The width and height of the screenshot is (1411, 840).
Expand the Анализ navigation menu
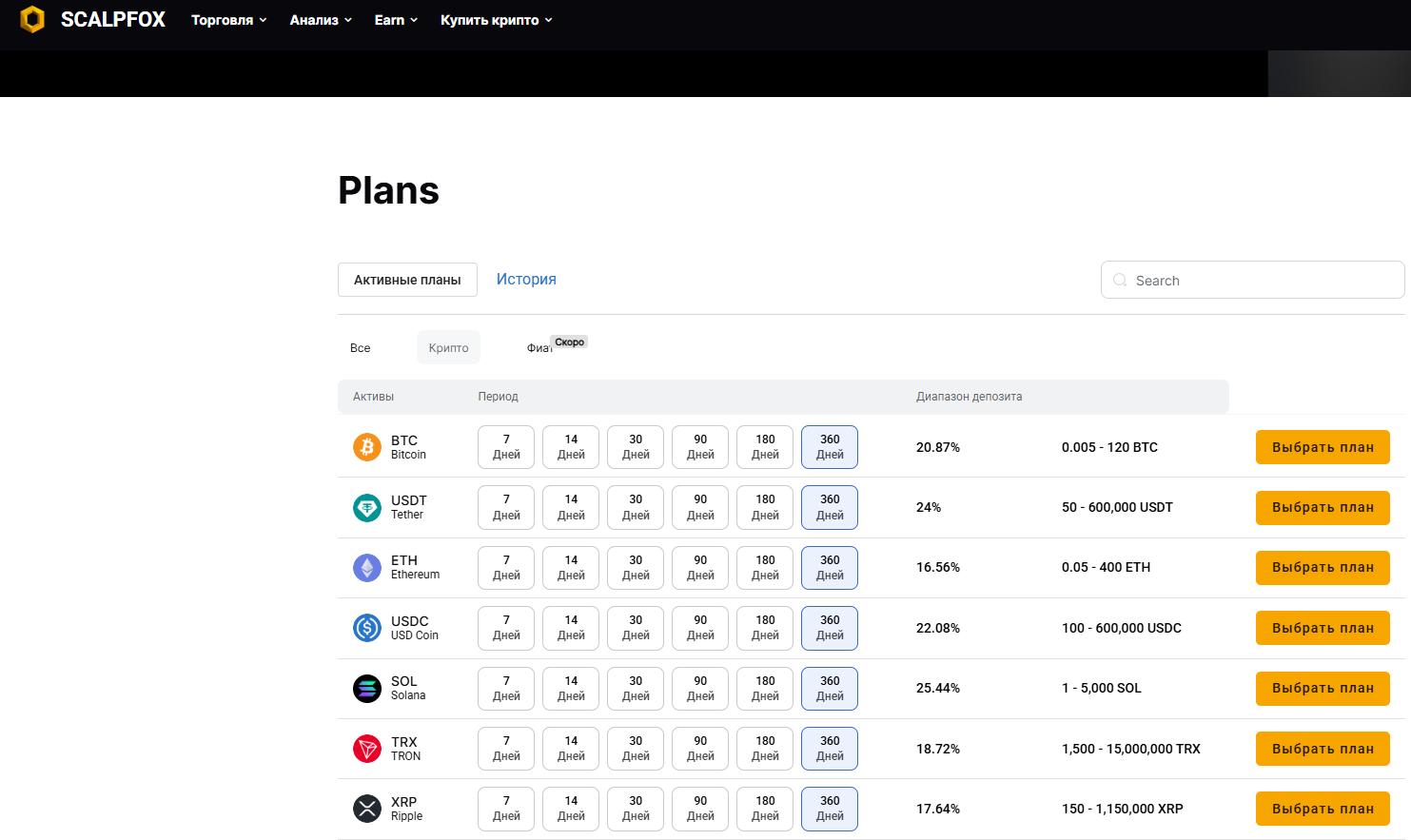(321, 20)
